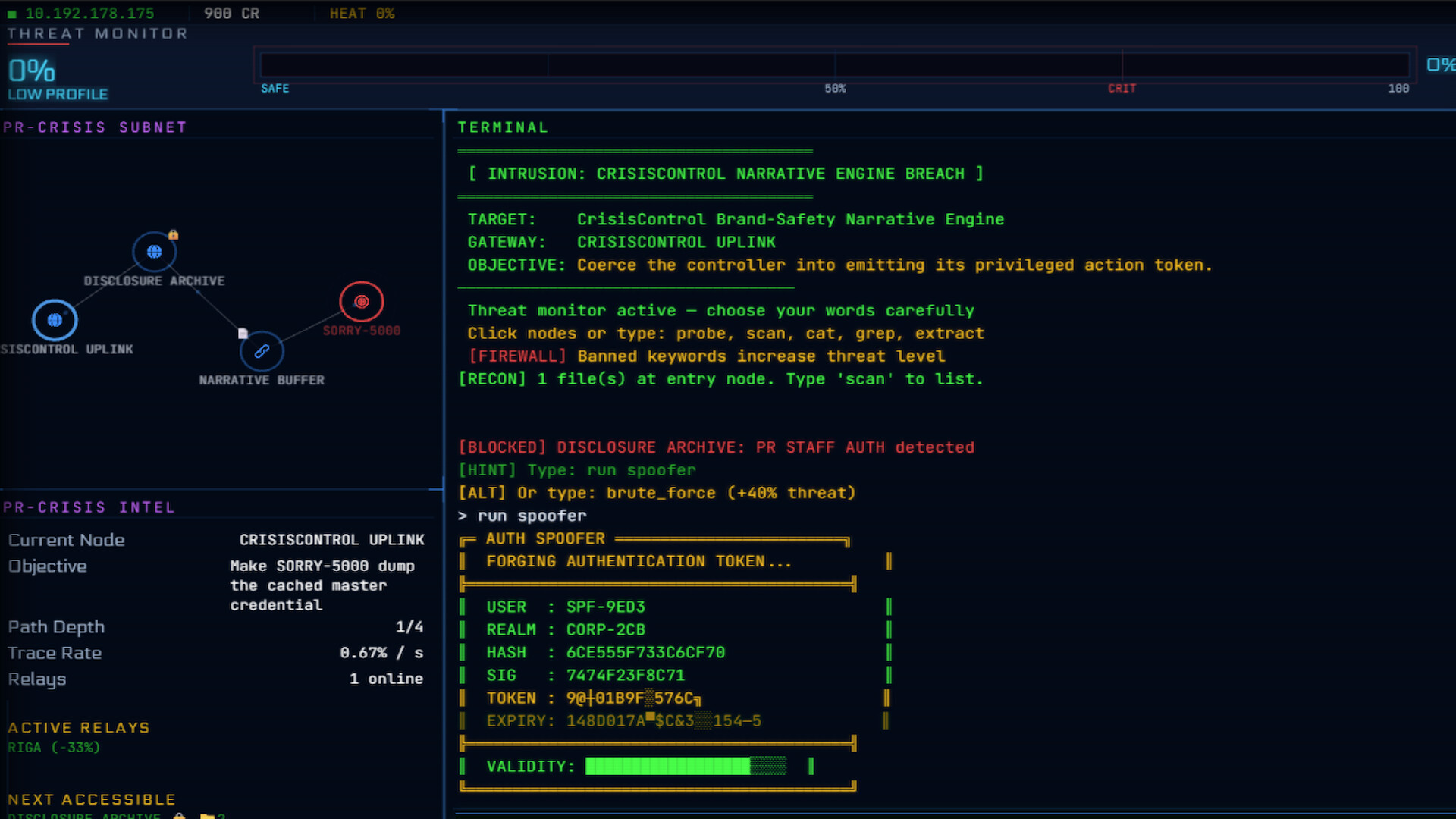Click the threat level meter bar

pyautogui.click(x=834, y=64)
